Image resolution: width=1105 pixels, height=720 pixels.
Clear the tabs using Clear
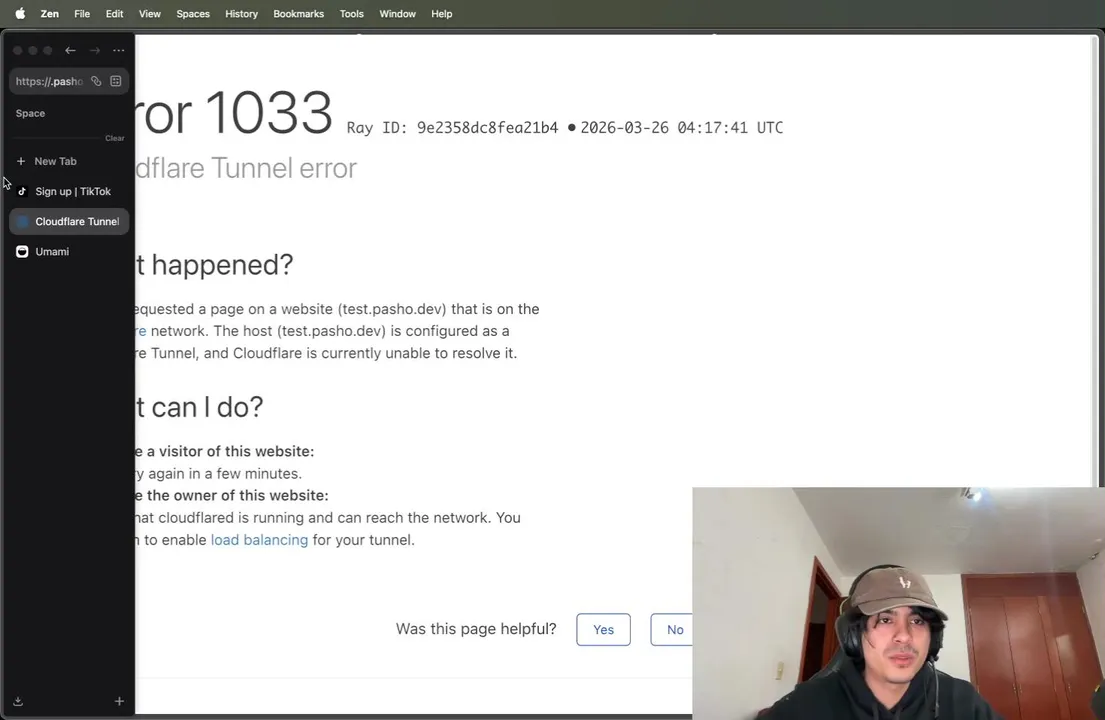point(115,138)
